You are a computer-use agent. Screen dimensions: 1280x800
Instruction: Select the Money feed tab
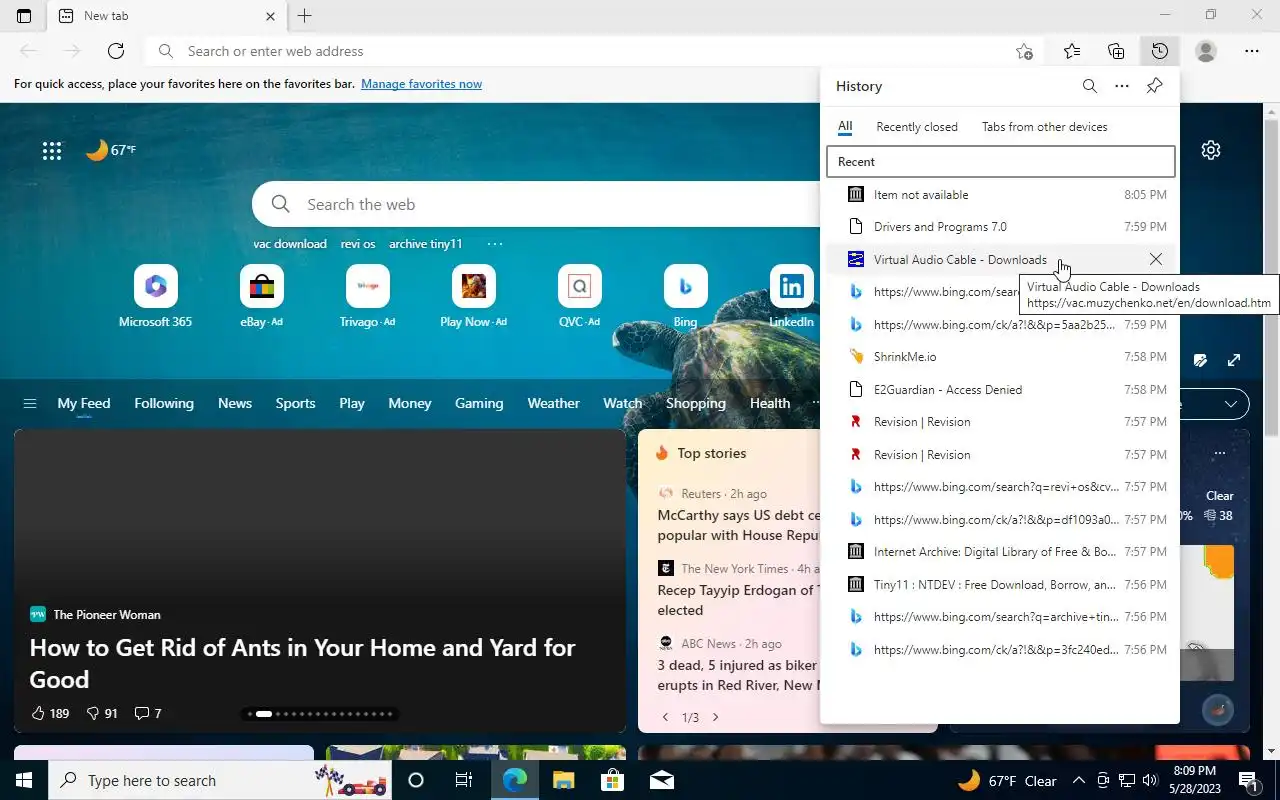click(410, 403)
